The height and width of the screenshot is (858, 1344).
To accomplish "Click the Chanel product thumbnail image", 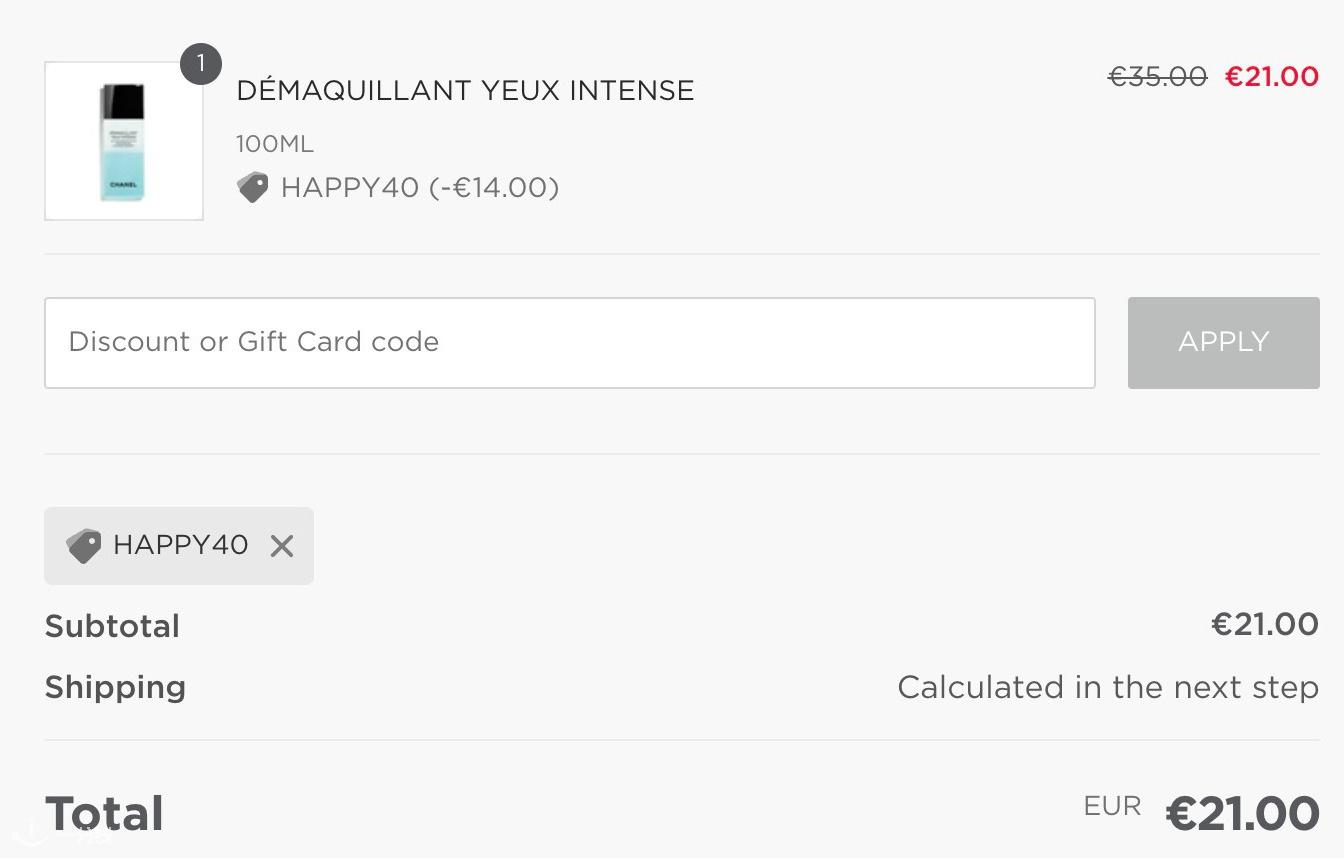I will click(x=124, y=141).
